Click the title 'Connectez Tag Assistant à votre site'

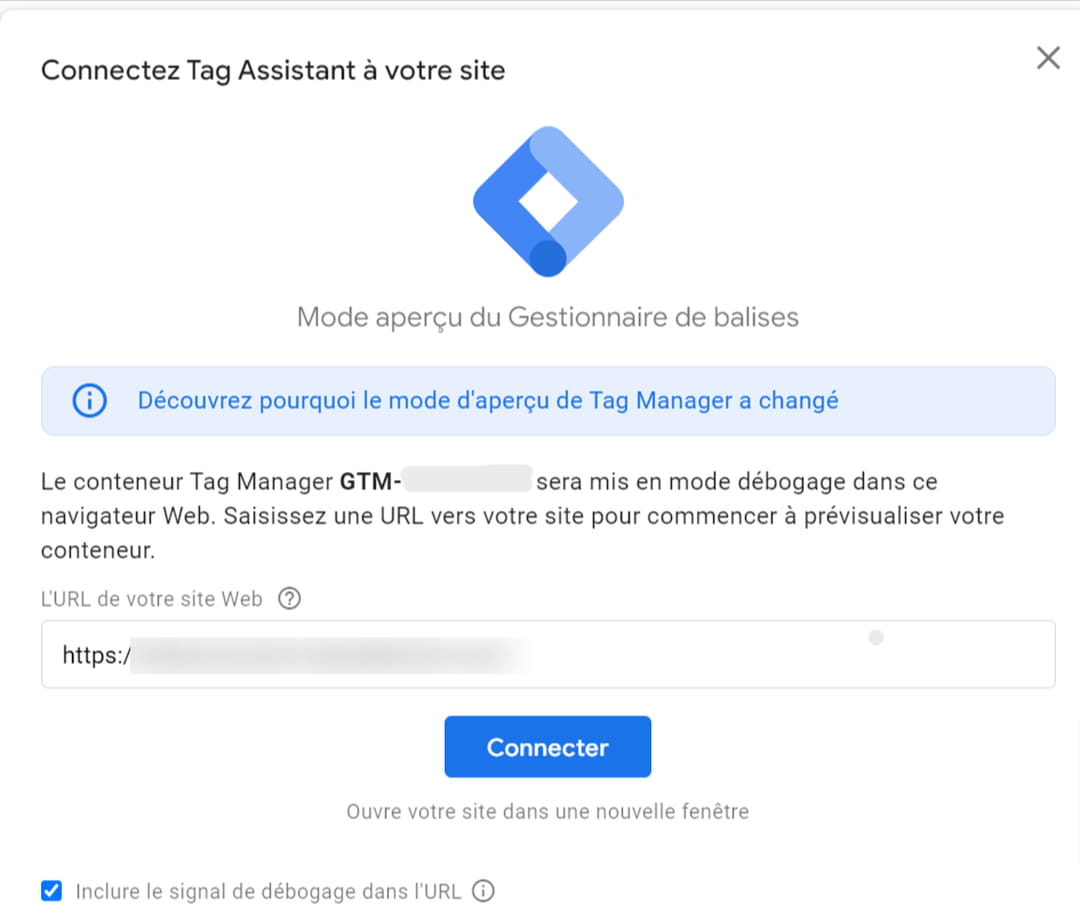tap(273, 70)
